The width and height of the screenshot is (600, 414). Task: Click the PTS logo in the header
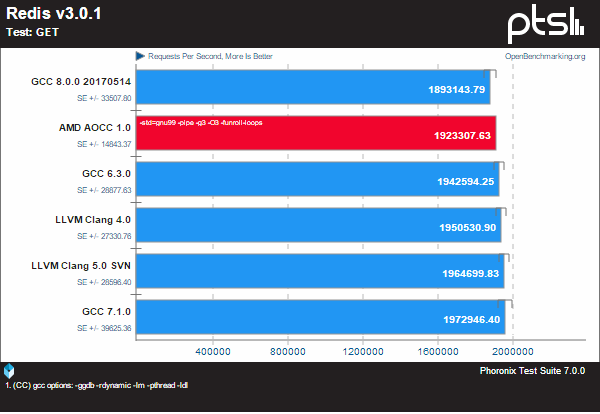pos(546,24)
